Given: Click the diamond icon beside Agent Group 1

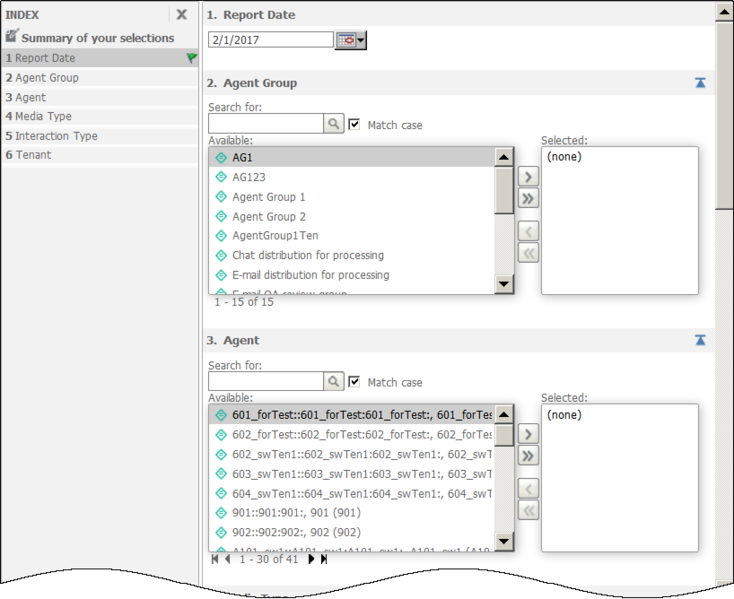Looking at the screenshot, I should (221, 197).
